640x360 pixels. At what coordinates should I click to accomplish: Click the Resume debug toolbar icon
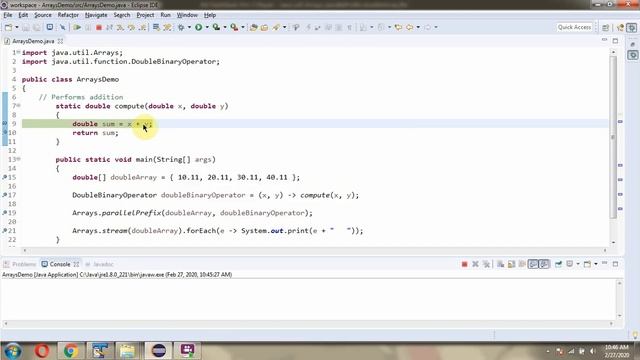77,27
